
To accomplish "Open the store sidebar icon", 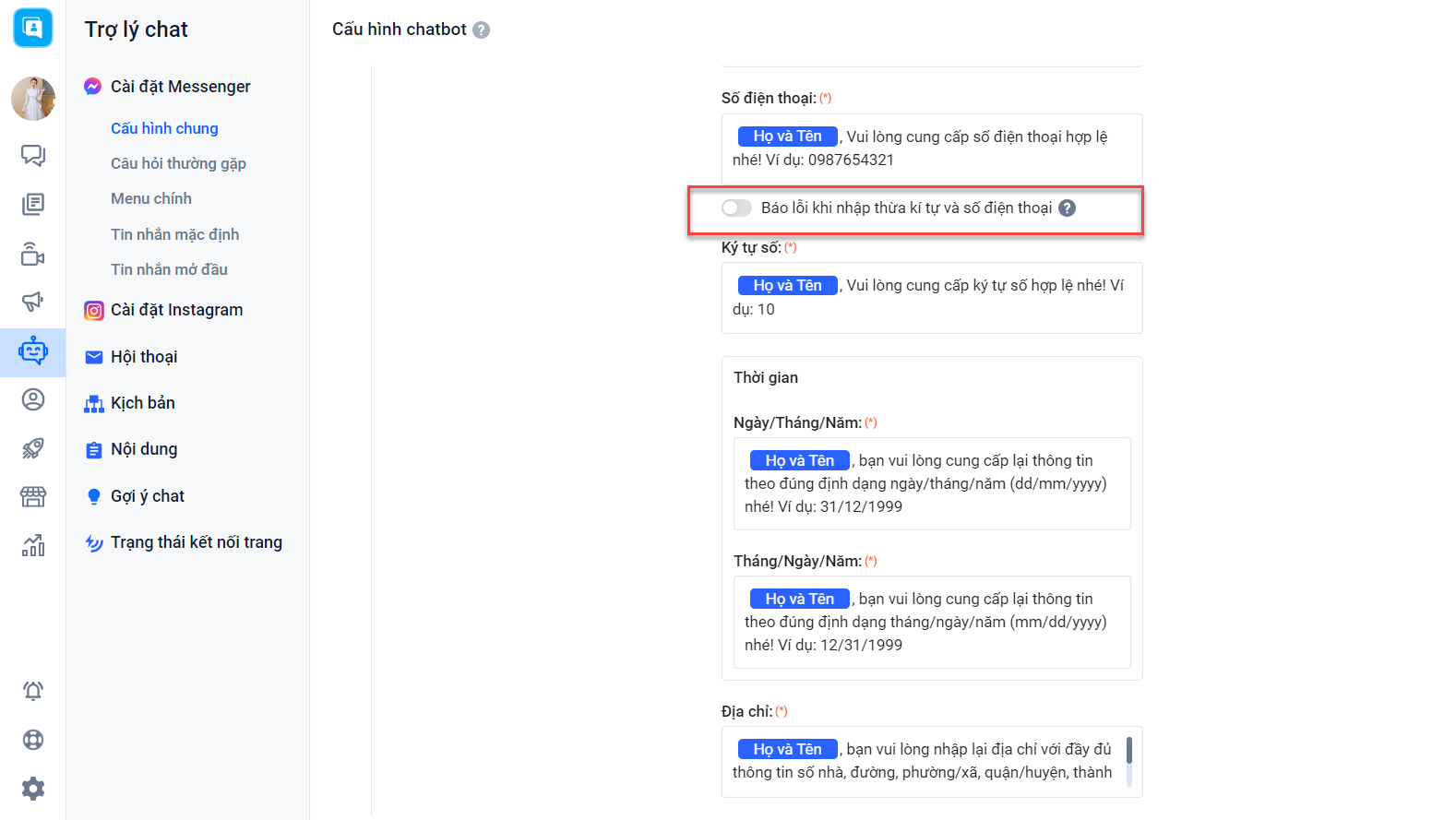I will point(33,497).
